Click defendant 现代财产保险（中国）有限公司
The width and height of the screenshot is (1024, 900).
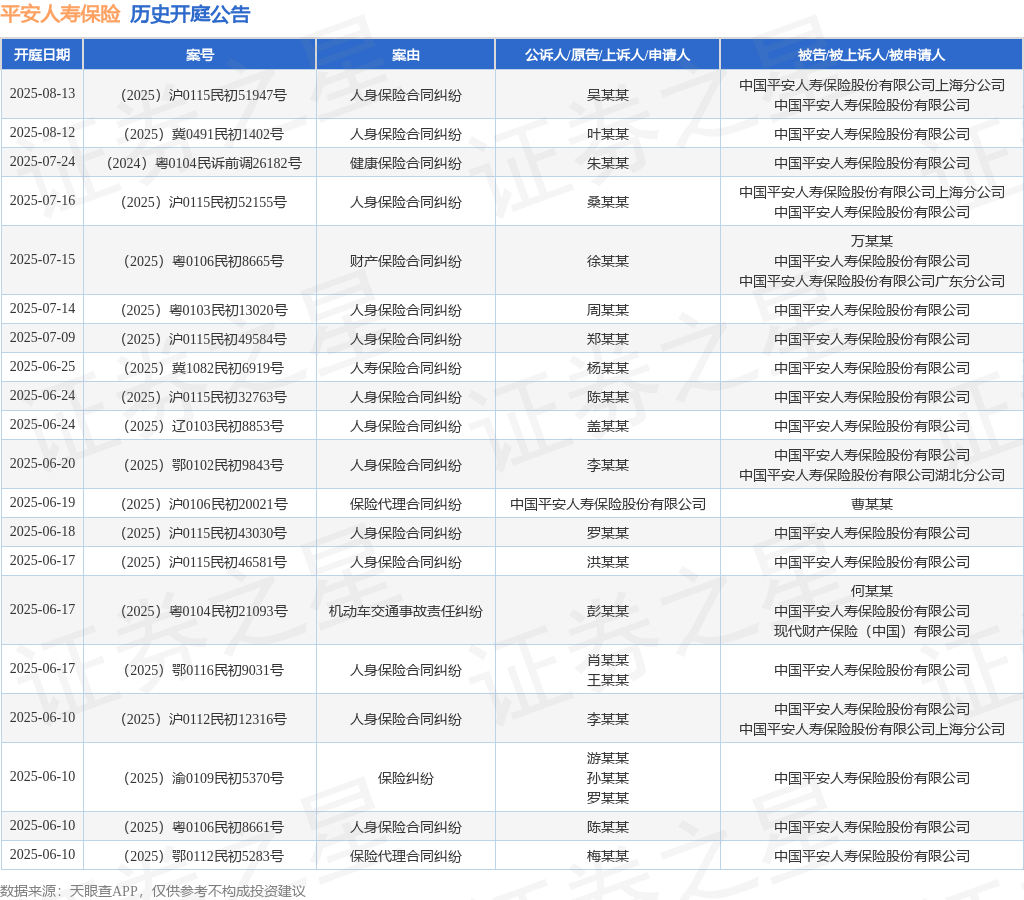click(871, 631)
